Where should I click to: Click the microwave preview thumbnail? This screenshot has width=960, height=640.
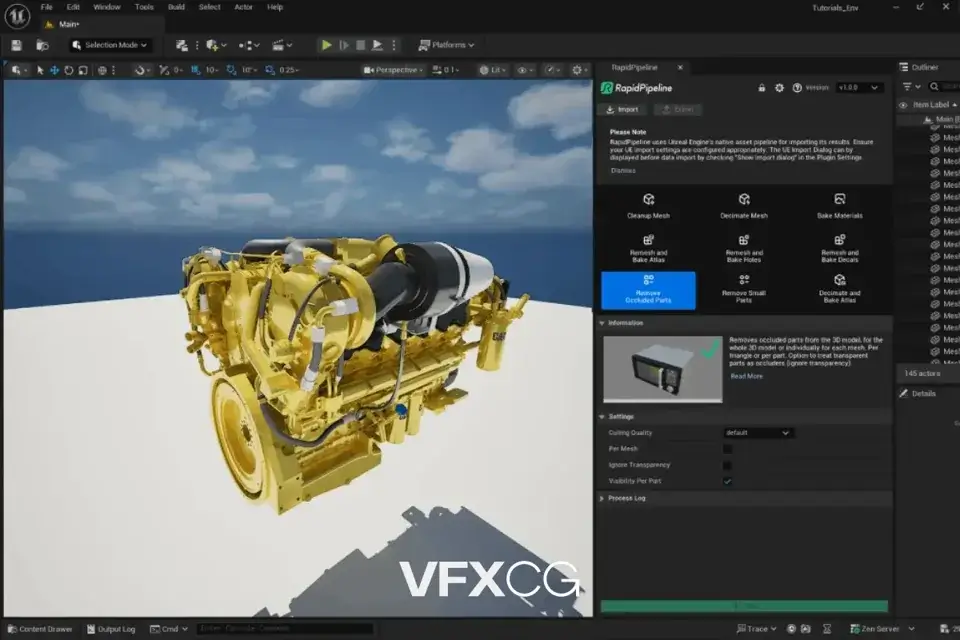coord(662,369)
